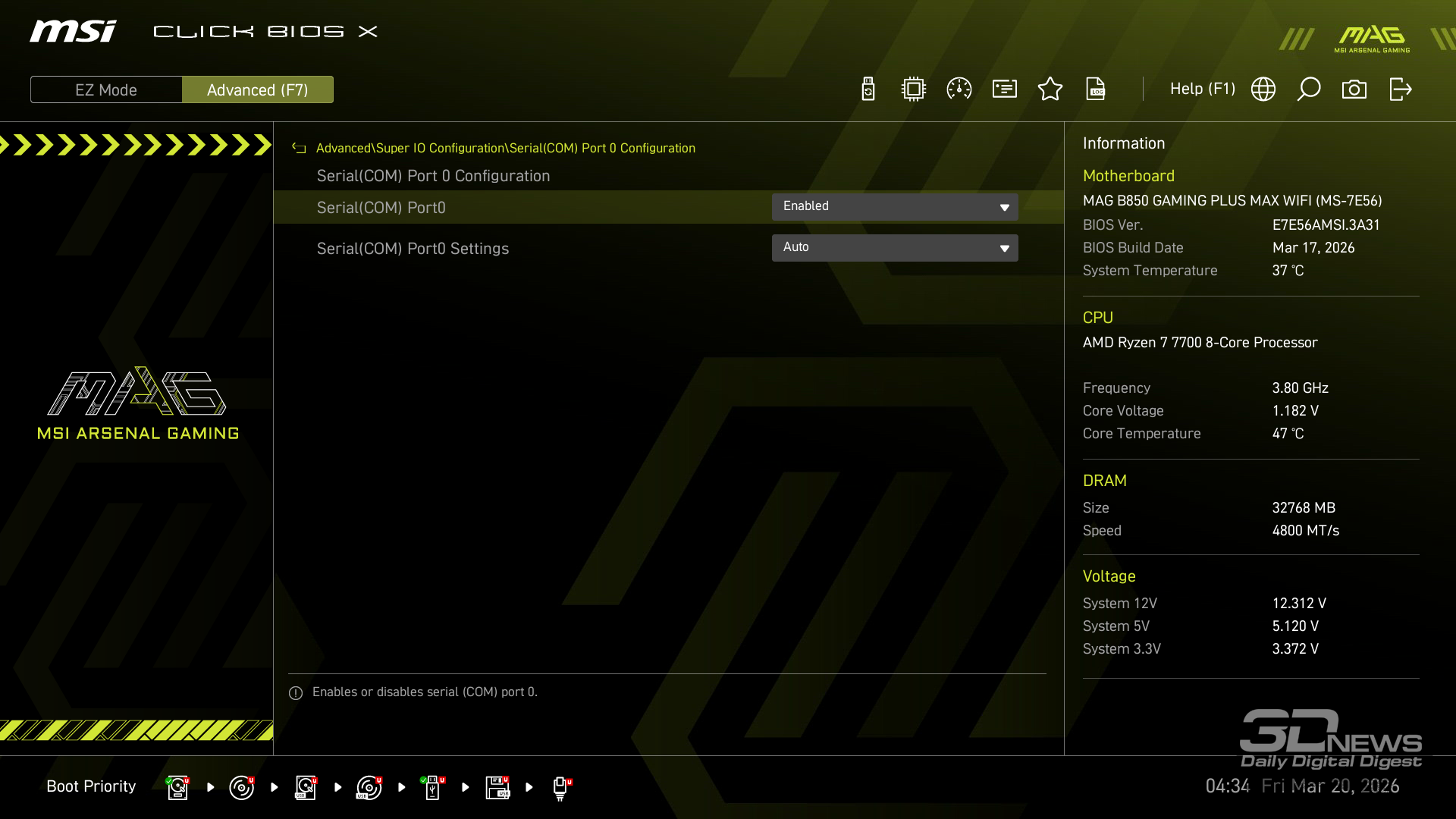1456x819 pixels.
Task: Click the Serial(COM) Port0 dropdown arrow
Action: (x=1004, y=207)
